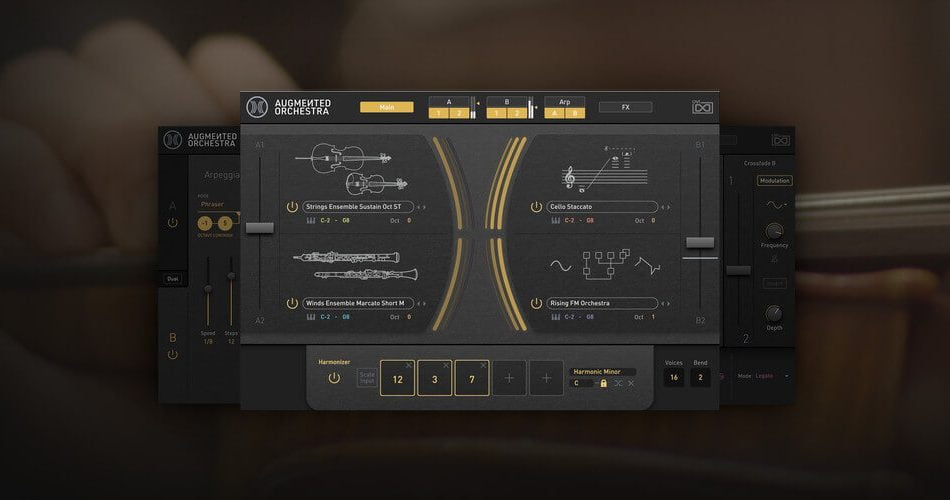Select the harmonizer interval box 3
950x500 pixels.
pyautogui.click(x=434, y=378)
